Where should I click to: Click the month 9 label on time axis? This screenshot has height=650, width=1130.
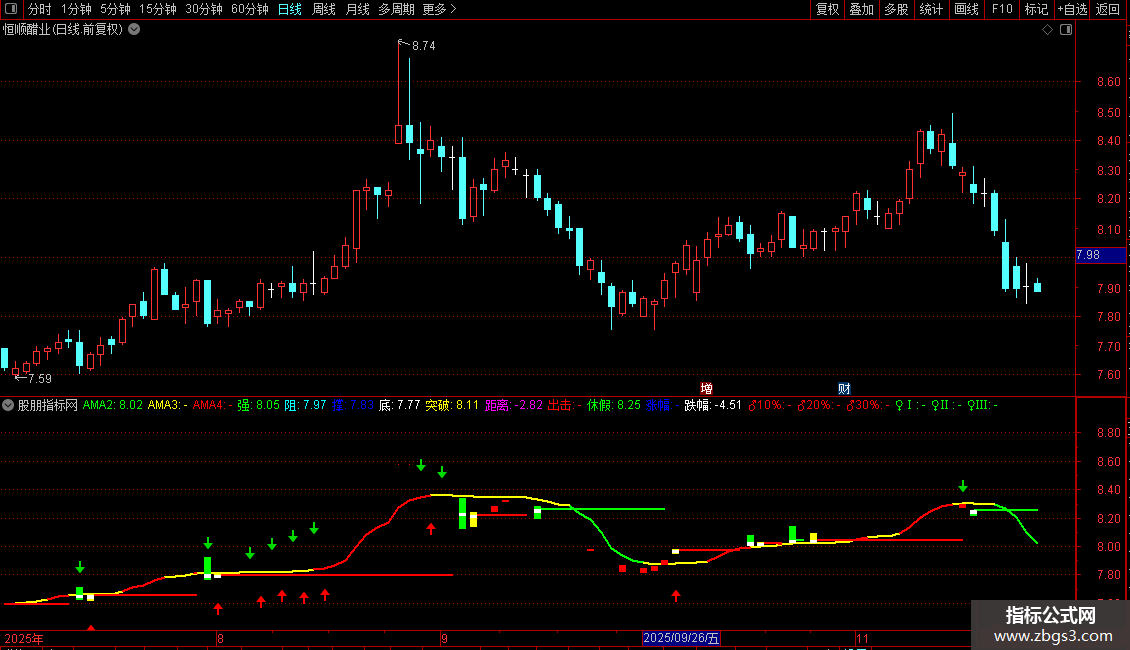tap(445, 638)
